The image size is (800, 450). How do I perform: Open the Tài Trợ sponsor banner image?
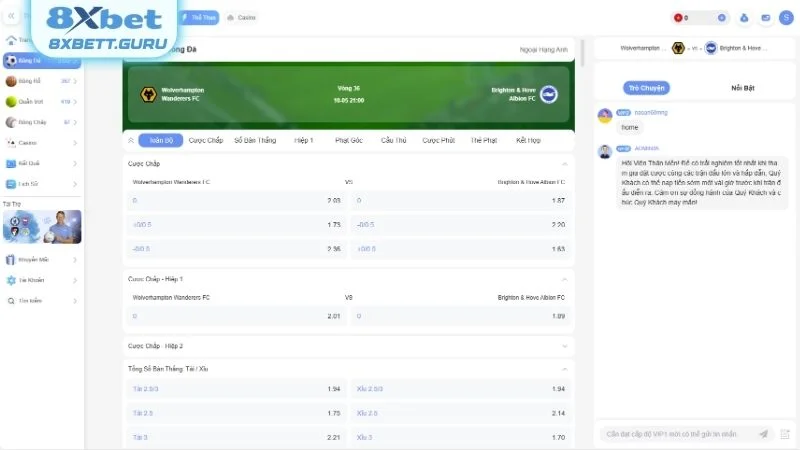[42, 227]
